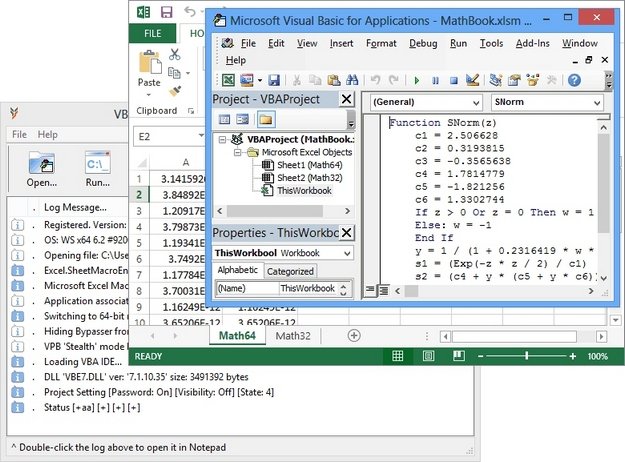This screenshot has width=625, height=462.
Task: Click the (Name) property value field
Action: [309, 288]
